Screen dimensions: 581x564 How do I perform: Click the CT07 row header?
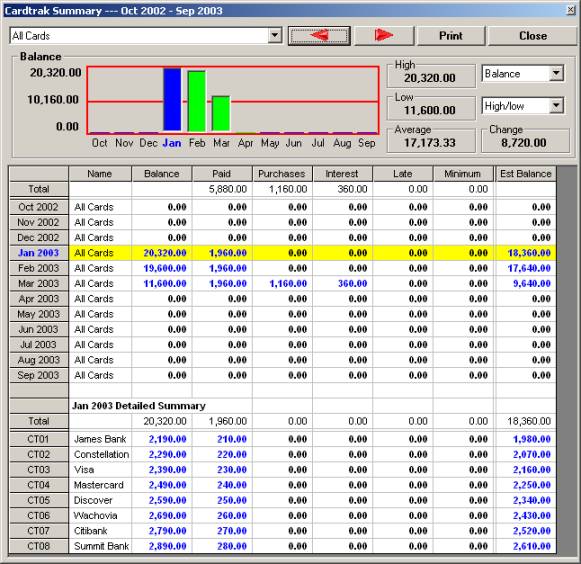pyautogui.click(x=39, y=531)
